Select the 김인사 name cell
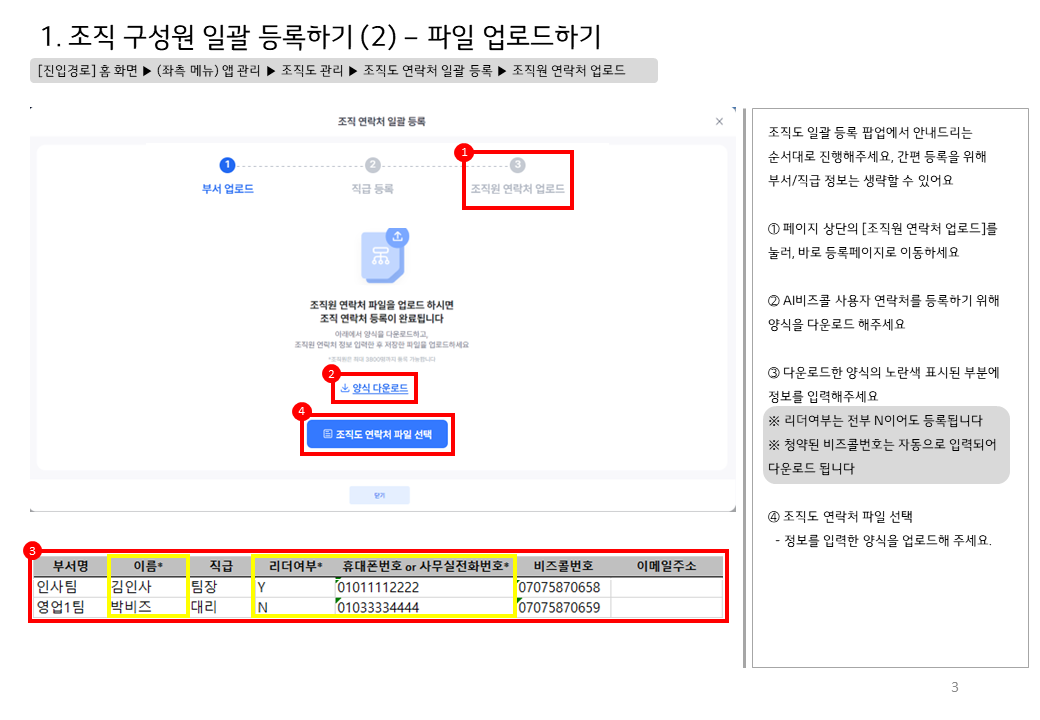 pos(147,587)
